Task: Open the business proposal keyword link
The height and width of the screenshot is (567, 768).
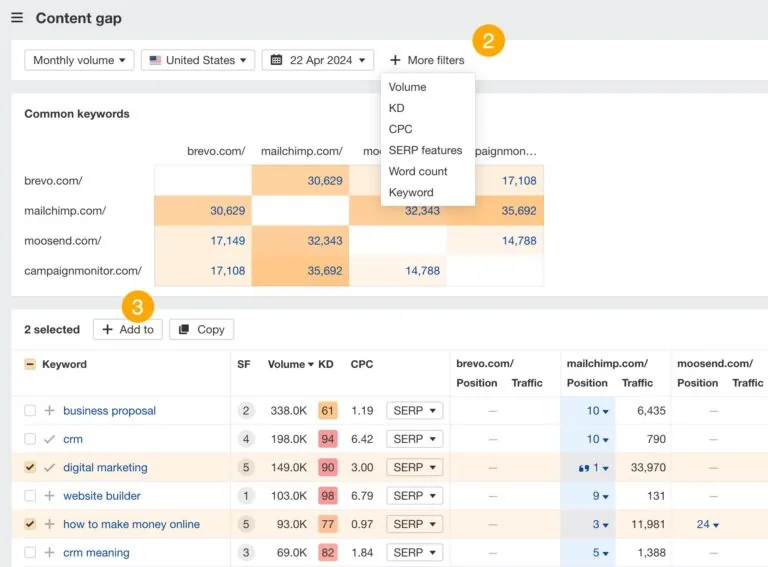Action: pyautogui.click(x=110, y=410)
